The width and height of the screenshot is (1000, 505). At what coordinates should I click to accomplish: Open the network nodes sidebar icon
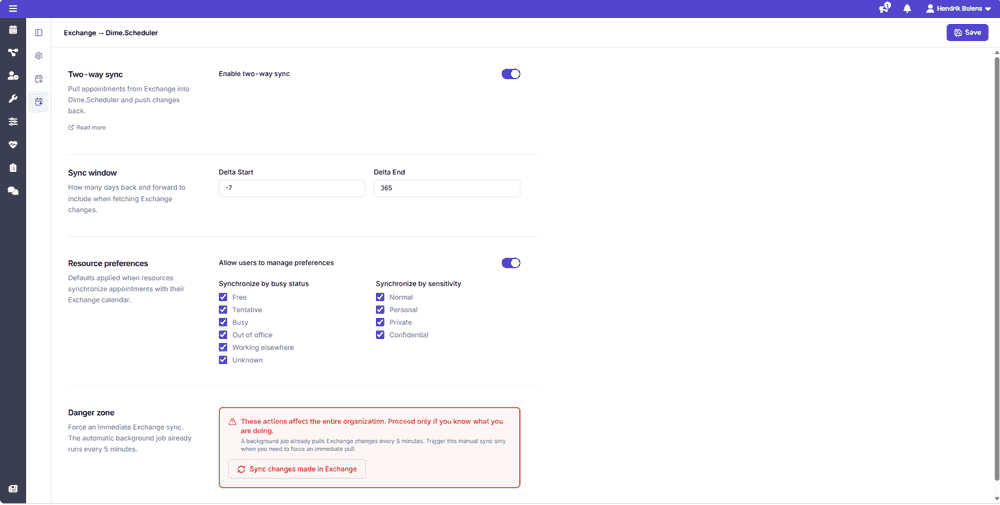pyautogui.click(x=13, y=53)
